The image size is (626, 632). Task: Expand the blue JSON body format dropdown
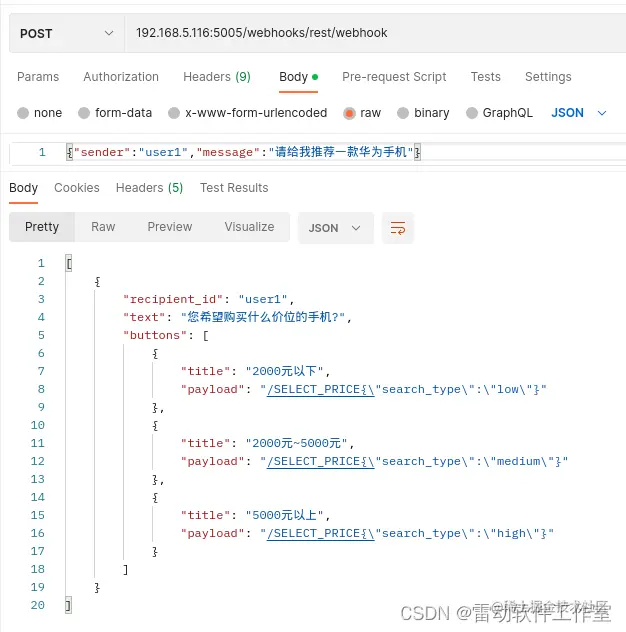[578, 113]
